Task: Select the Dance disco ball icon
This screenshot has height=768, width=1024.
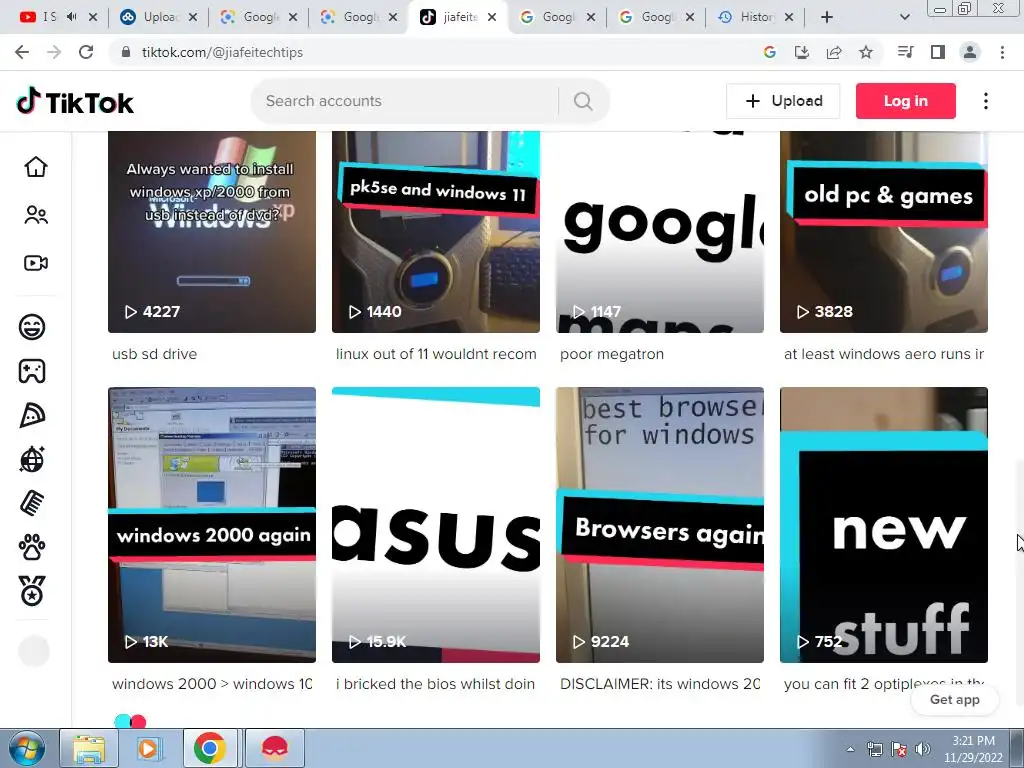Action: [x=32, y=459]
